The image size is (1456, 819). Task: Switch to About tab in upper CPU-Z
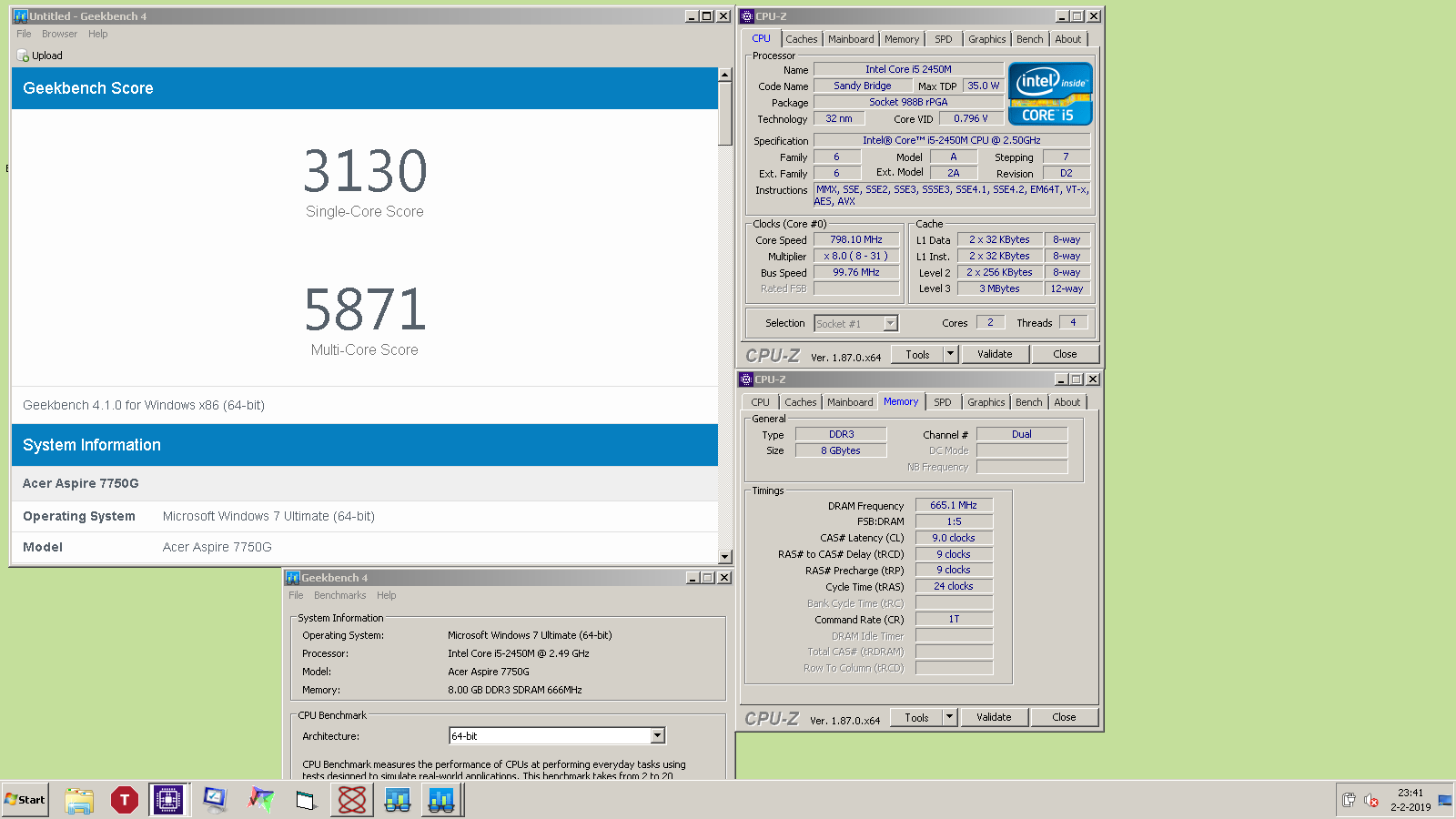pyautogui.click(x=1068, y=39)
